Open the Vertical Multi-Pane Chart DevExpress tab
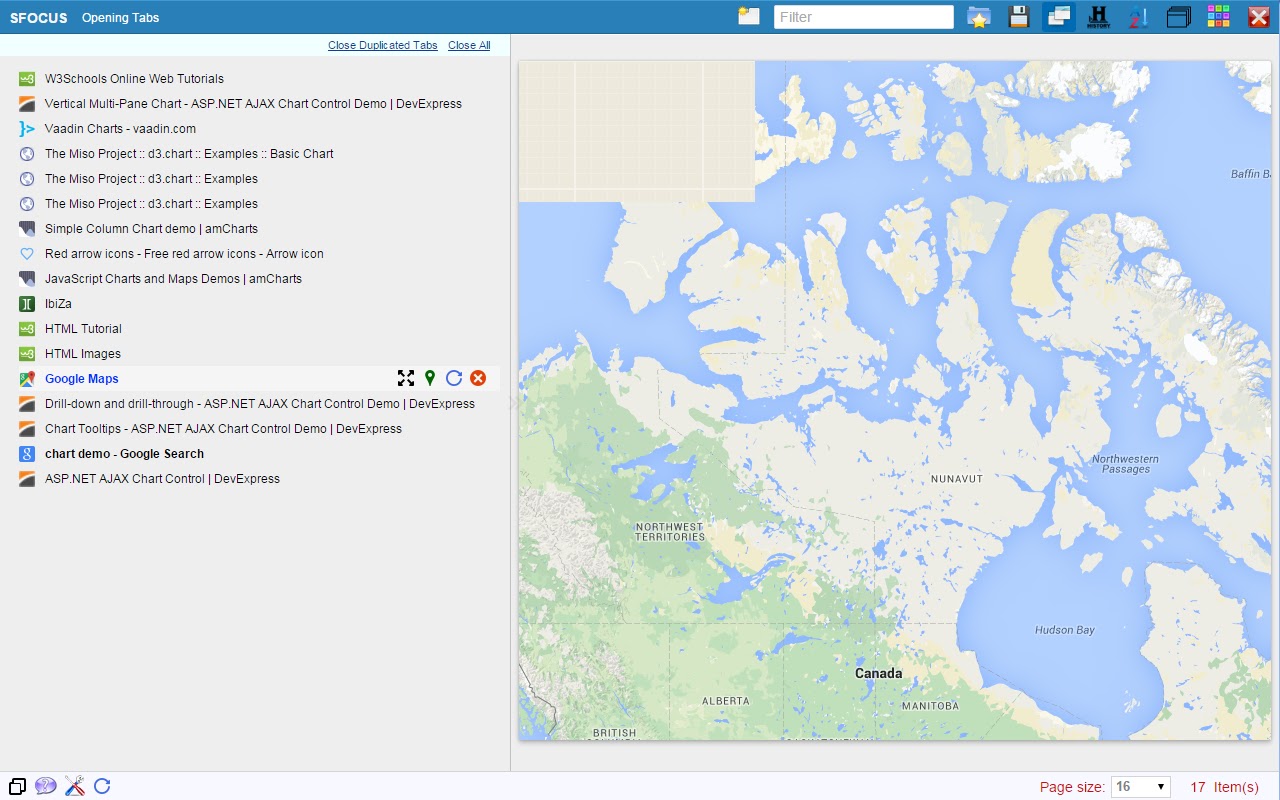 (x=253, y=104)
